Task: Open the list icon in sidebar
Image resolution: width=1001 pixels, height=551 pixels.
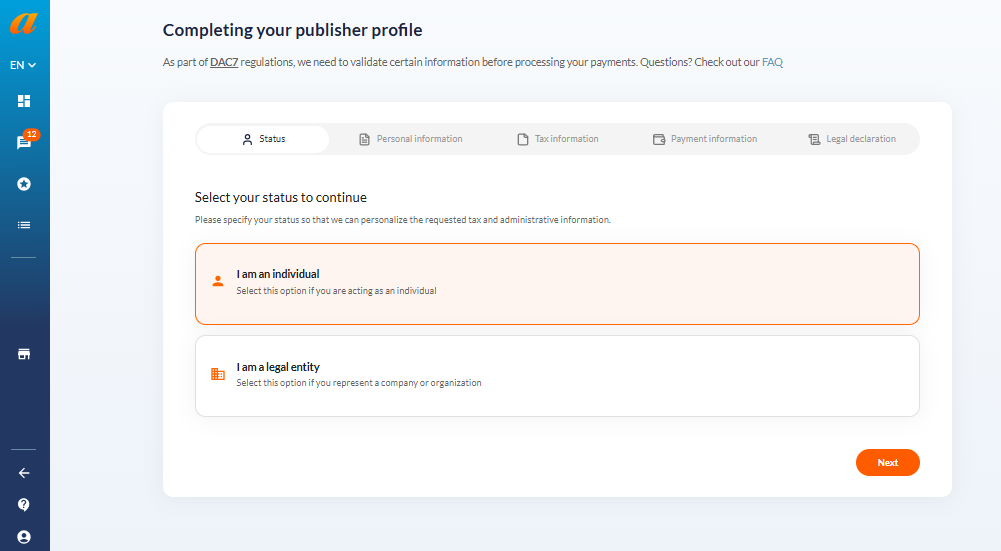Action: coord(24,225)
